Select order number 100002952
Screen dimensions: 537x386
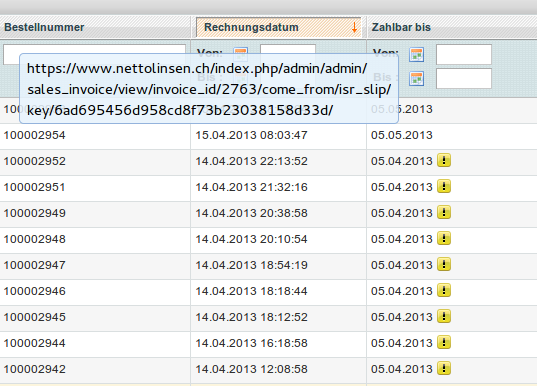[x=34, y=161]
